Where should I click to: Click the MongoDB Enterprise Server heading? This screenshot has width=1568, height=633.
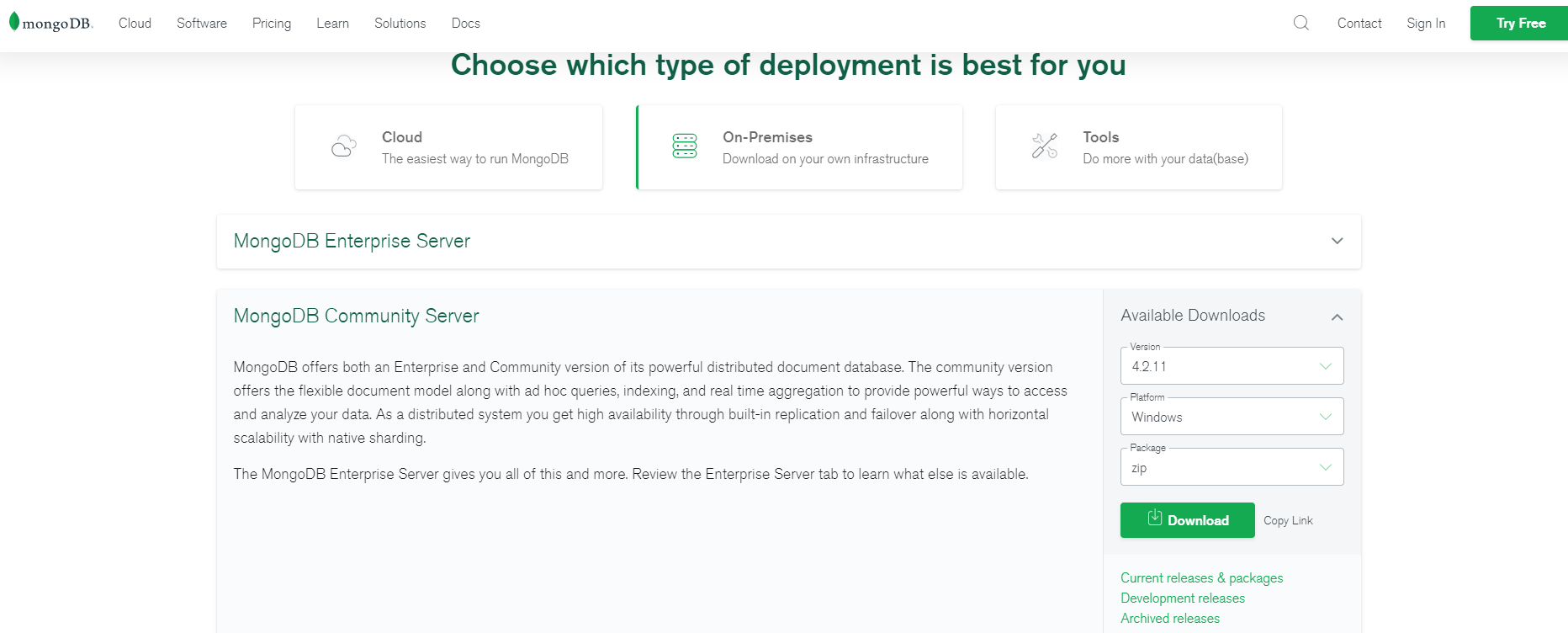352,241
